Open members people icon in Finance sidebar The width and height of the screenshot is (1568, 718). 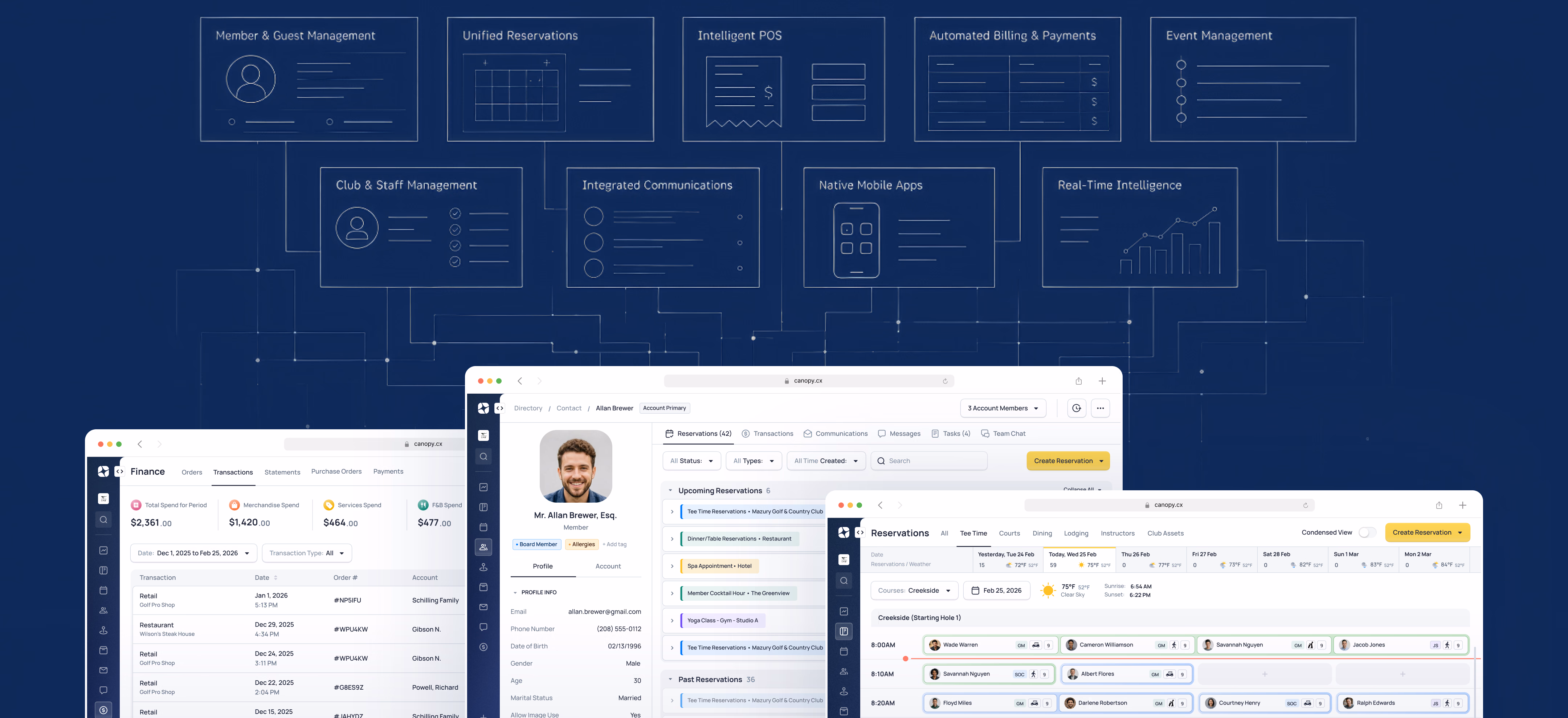tap(103, 610)
